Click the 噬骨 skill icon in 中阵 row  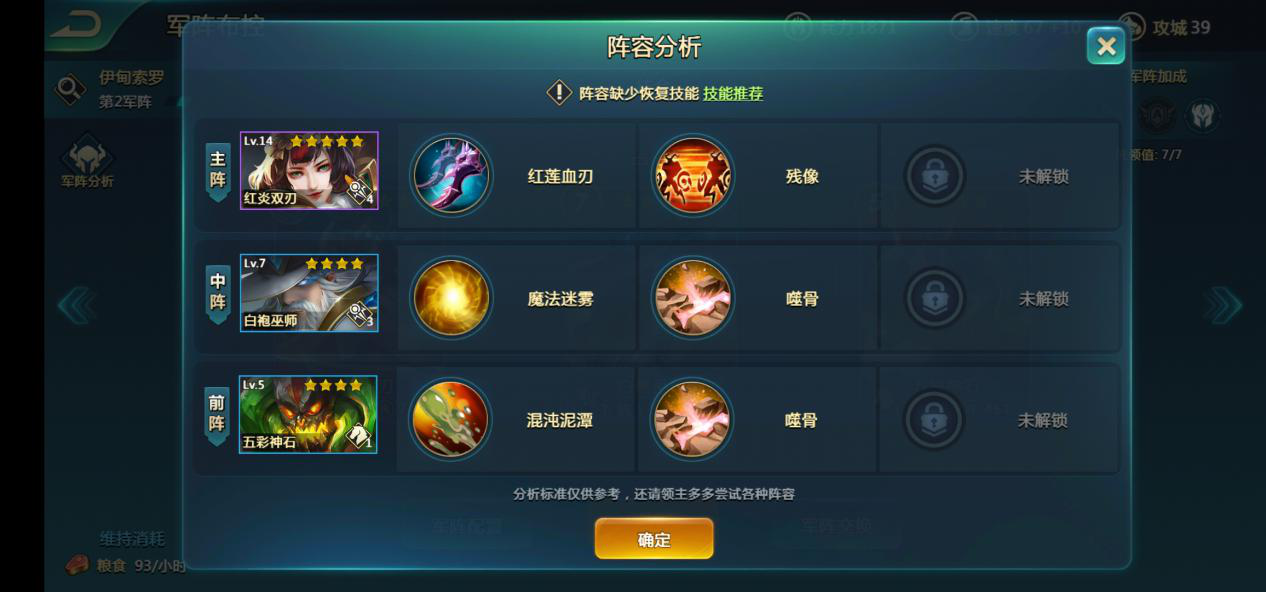click(x=693, y=298)
